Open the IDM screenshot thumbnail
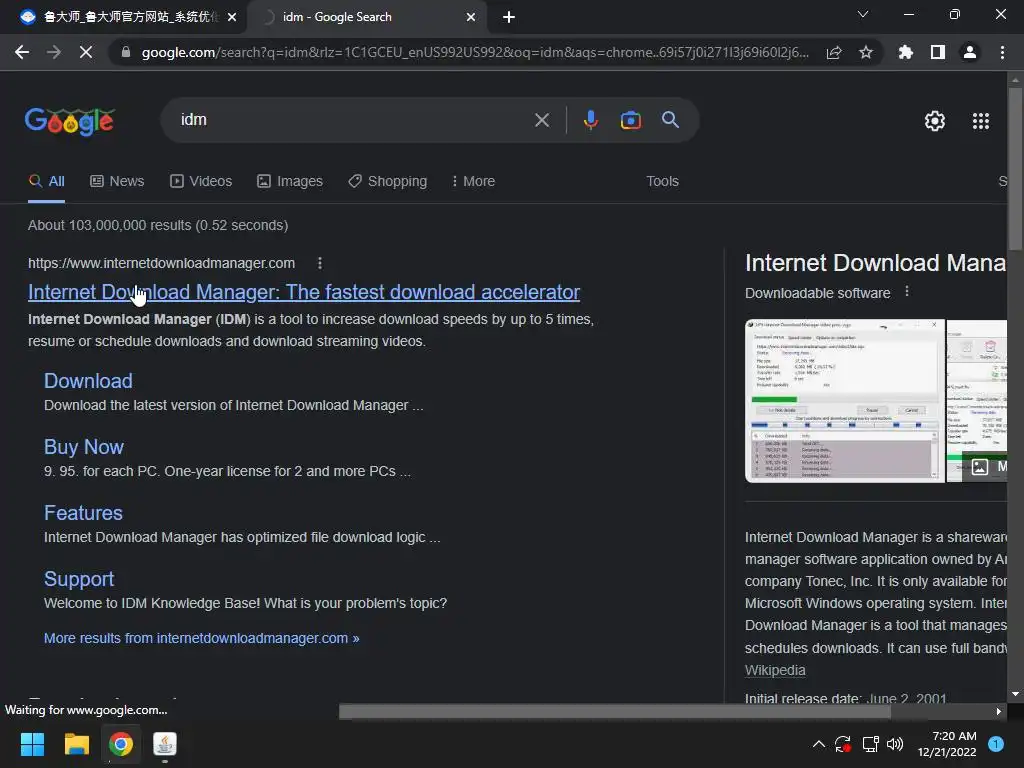The width and height of the screenshot is (1024, 768). coord(844,401)
